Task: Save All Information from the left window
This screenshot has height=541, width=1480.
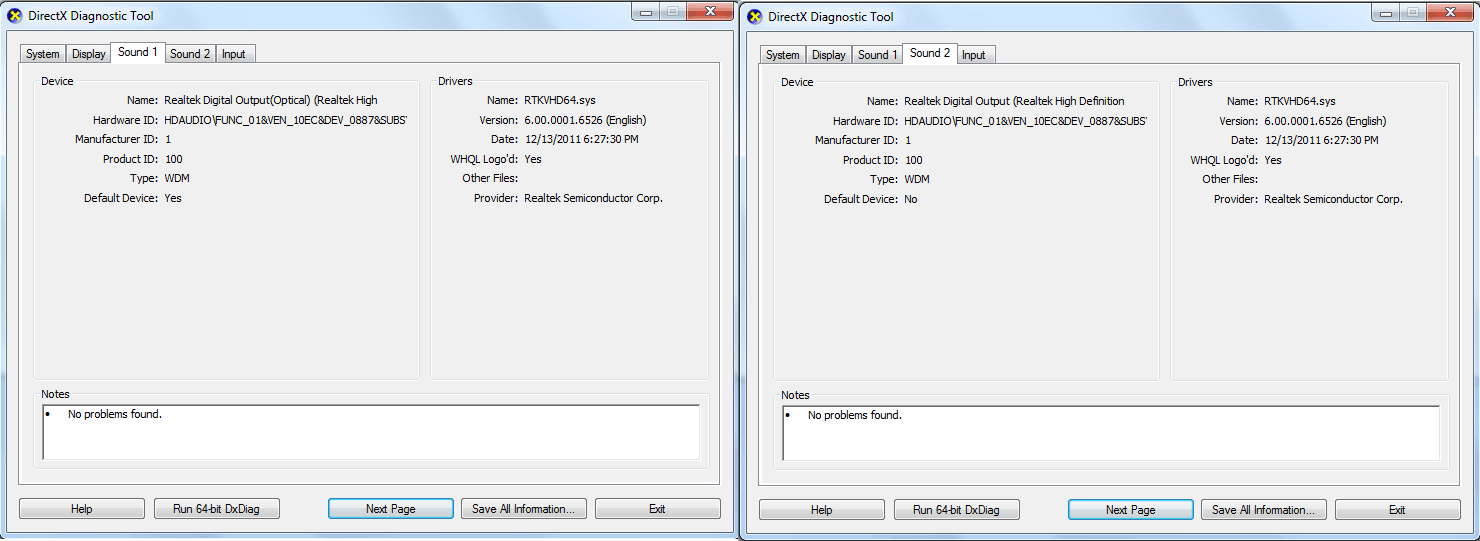Action: (x=523, y=509)
